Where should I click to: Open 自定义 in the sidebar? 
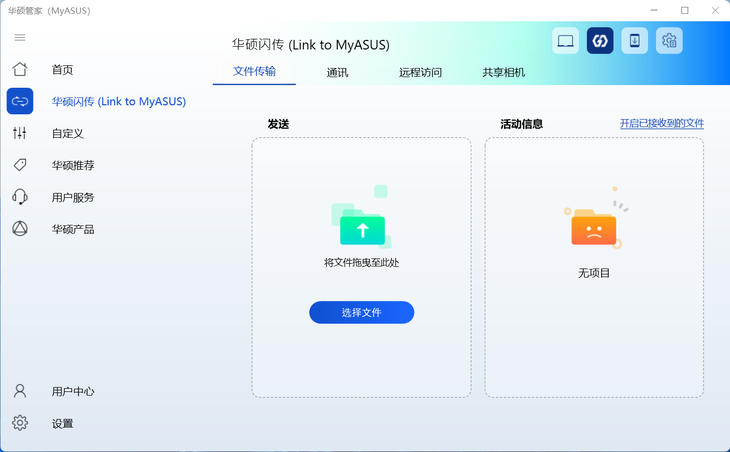coord(68,134)
